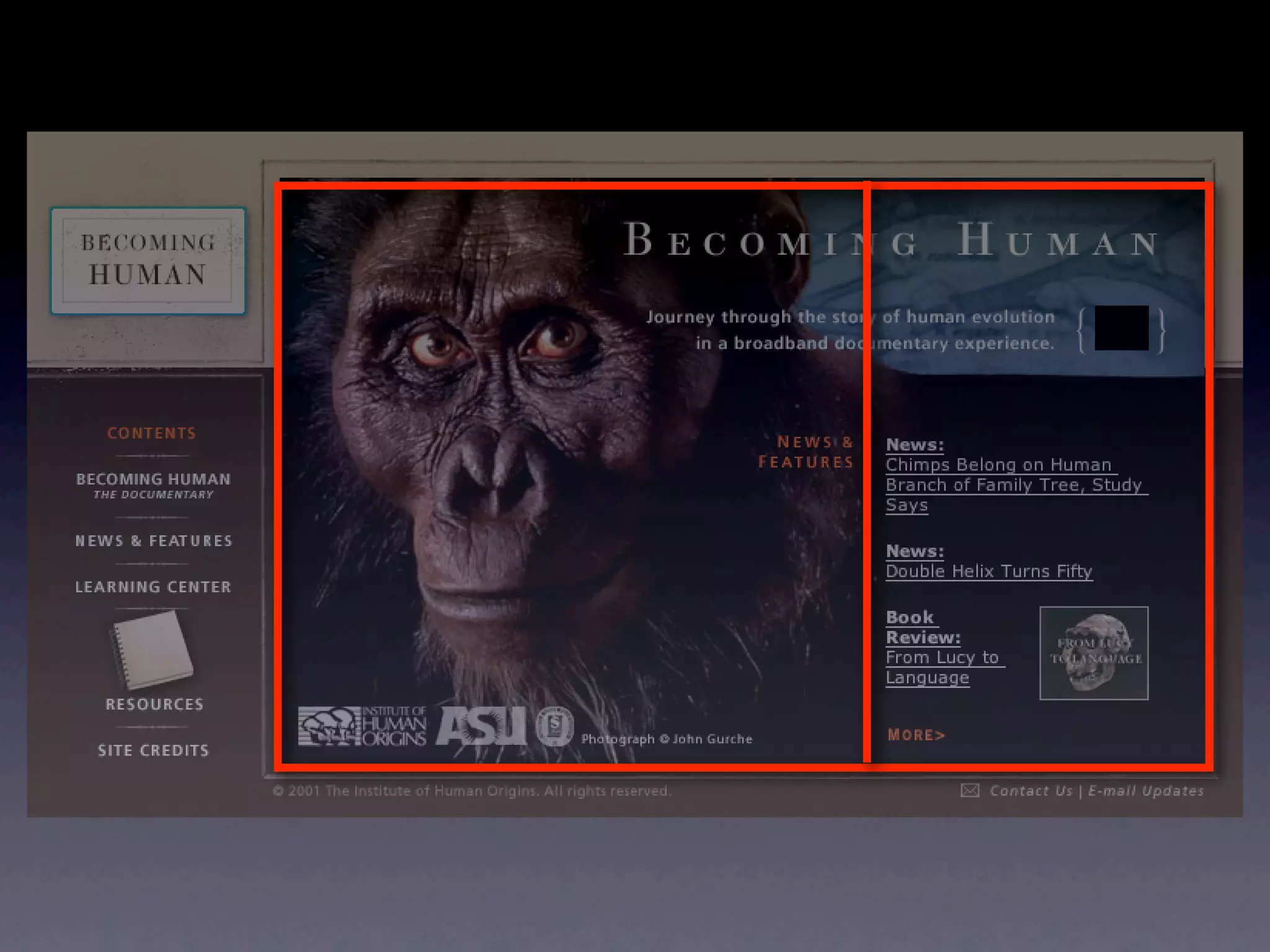Screen dimensions: 1270x952
Task: Open the Resources notebook icon
Action: 153,650
